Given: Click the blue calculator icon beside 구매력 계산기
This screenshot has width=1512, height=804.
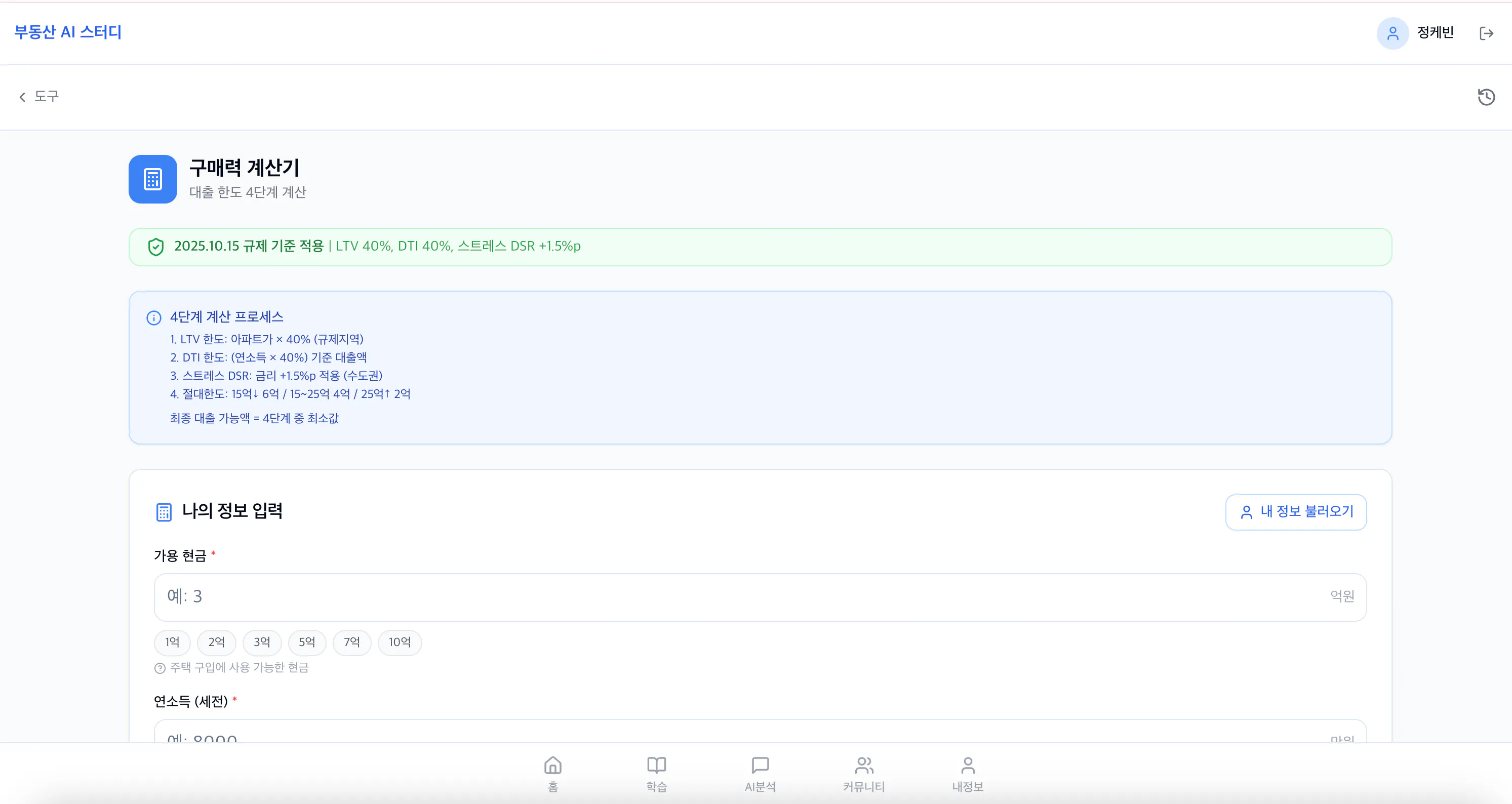Looking at the screenshot, I should (152, 179).
